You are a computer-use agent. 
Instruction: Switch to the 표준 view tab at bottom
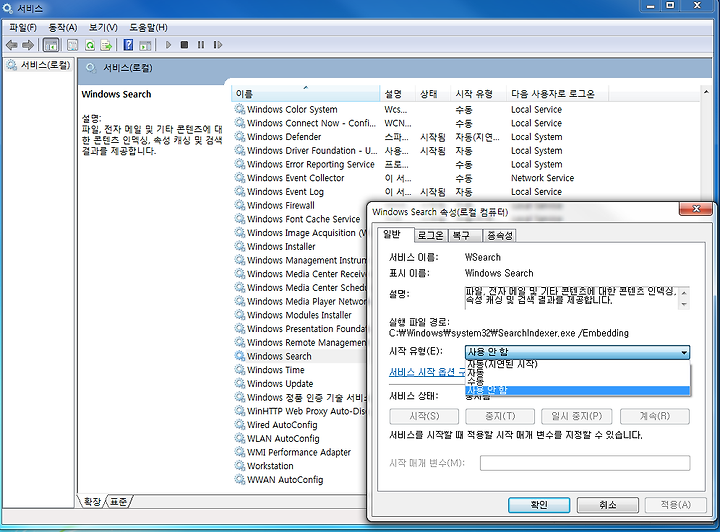pos(119,501)
